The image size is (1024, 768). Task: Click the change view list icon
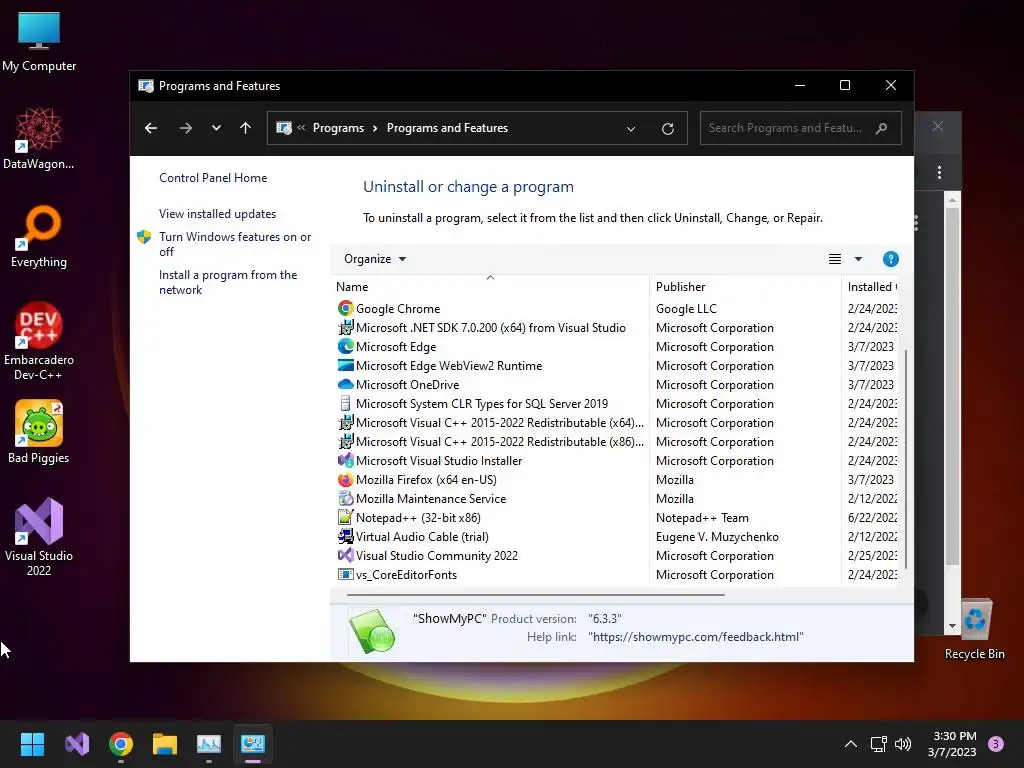[x=835, y=259]
